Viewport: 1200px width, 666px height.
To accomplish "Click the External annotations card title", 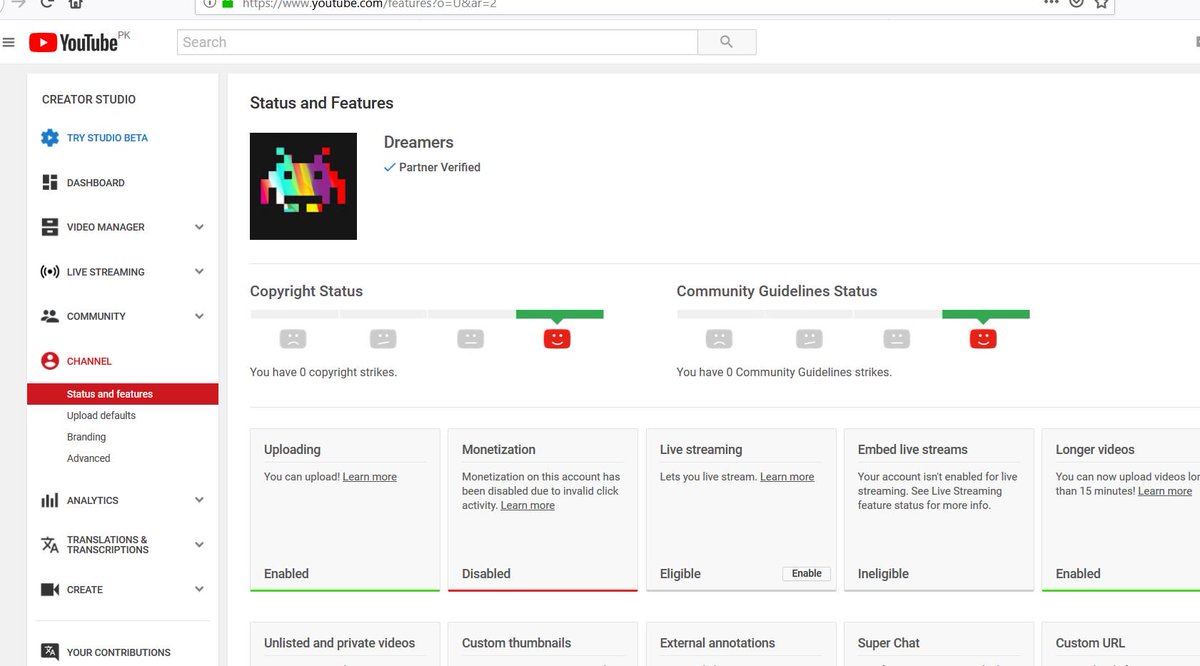I will tap(717, 643).
